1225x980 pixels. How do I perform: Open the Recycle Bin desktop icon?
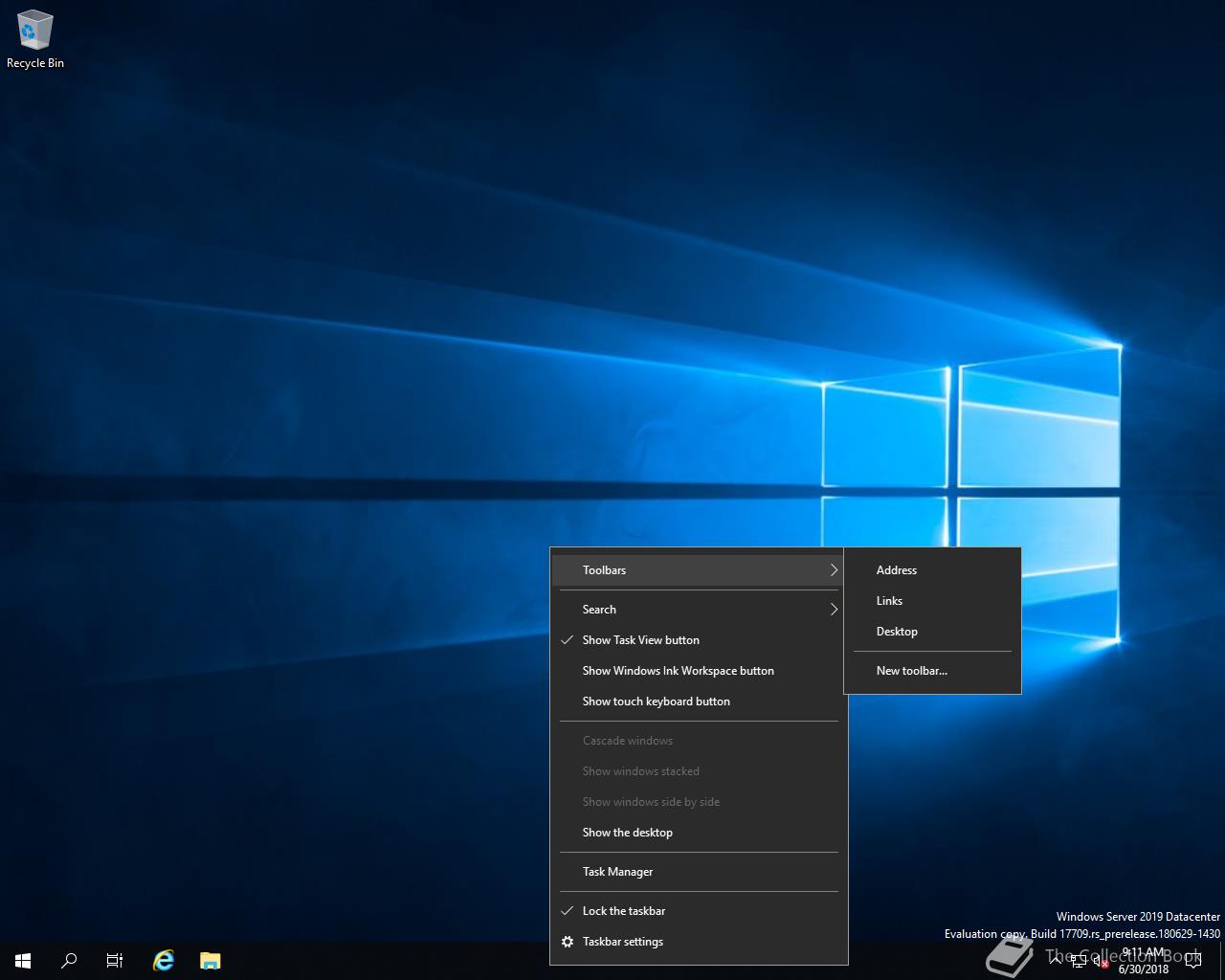(x=34, y=40)
